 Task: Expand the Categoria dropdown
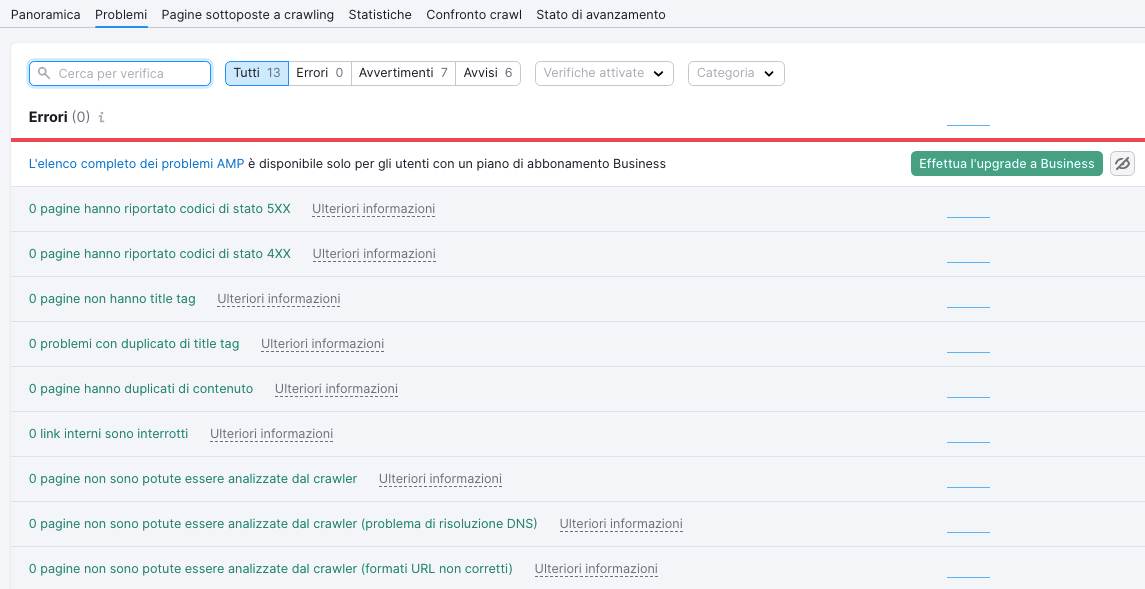(736, 73)
